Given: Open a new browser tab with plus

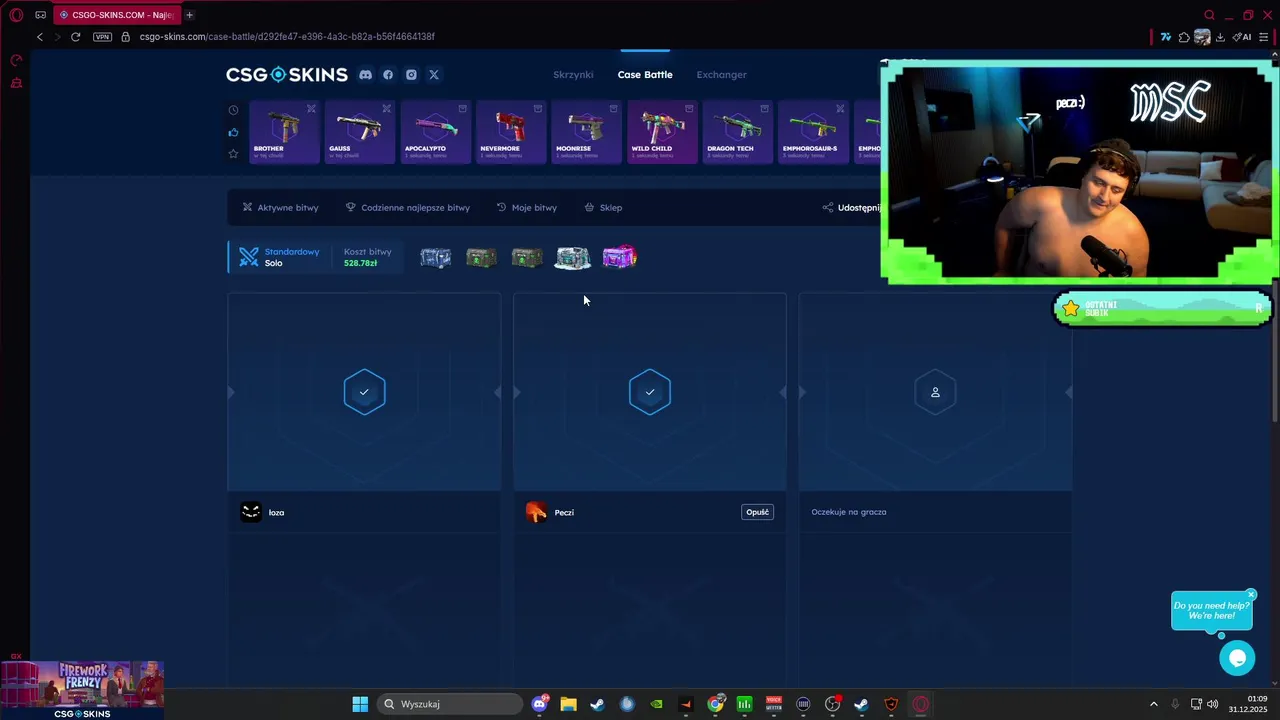Looking at the screenshot, I should click(189, 15).
